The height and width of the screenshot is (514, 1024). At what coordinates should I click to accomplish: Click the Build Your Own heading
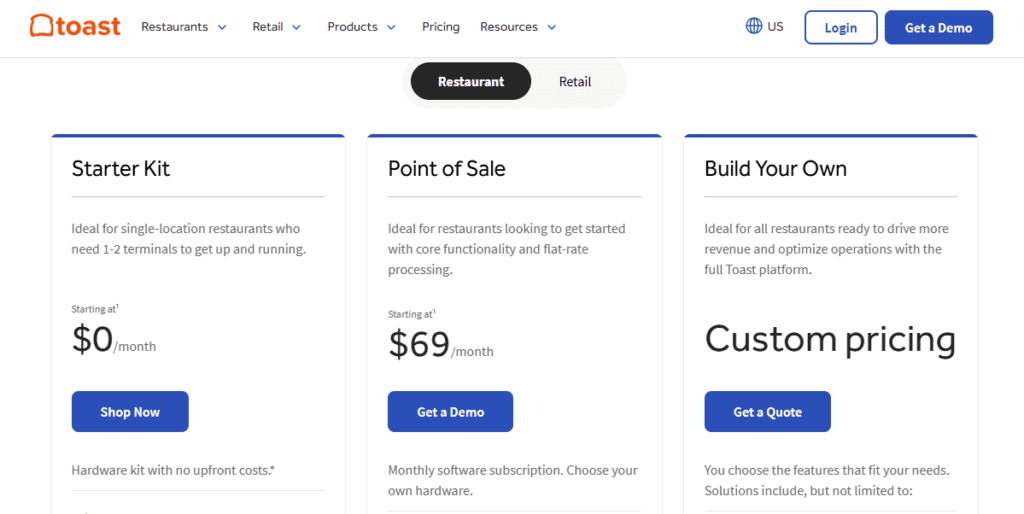[x=775, y=169]
